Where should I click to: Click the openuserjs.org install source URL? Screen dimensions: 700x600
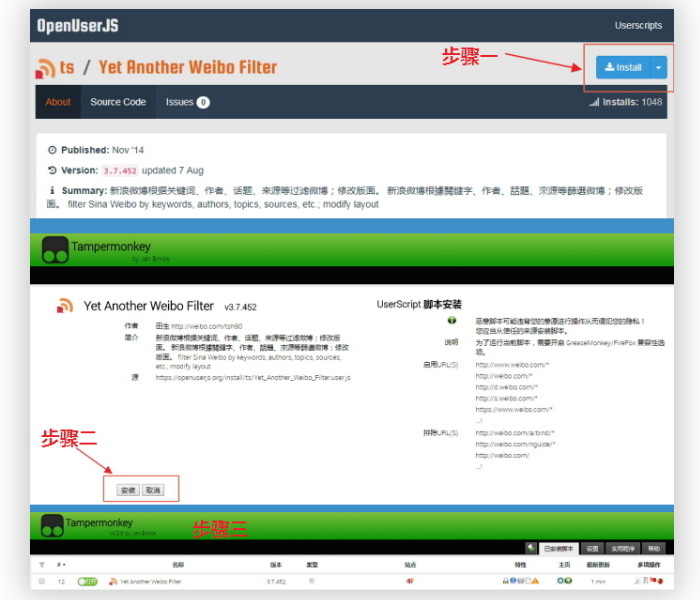click(x=253, y=378)
